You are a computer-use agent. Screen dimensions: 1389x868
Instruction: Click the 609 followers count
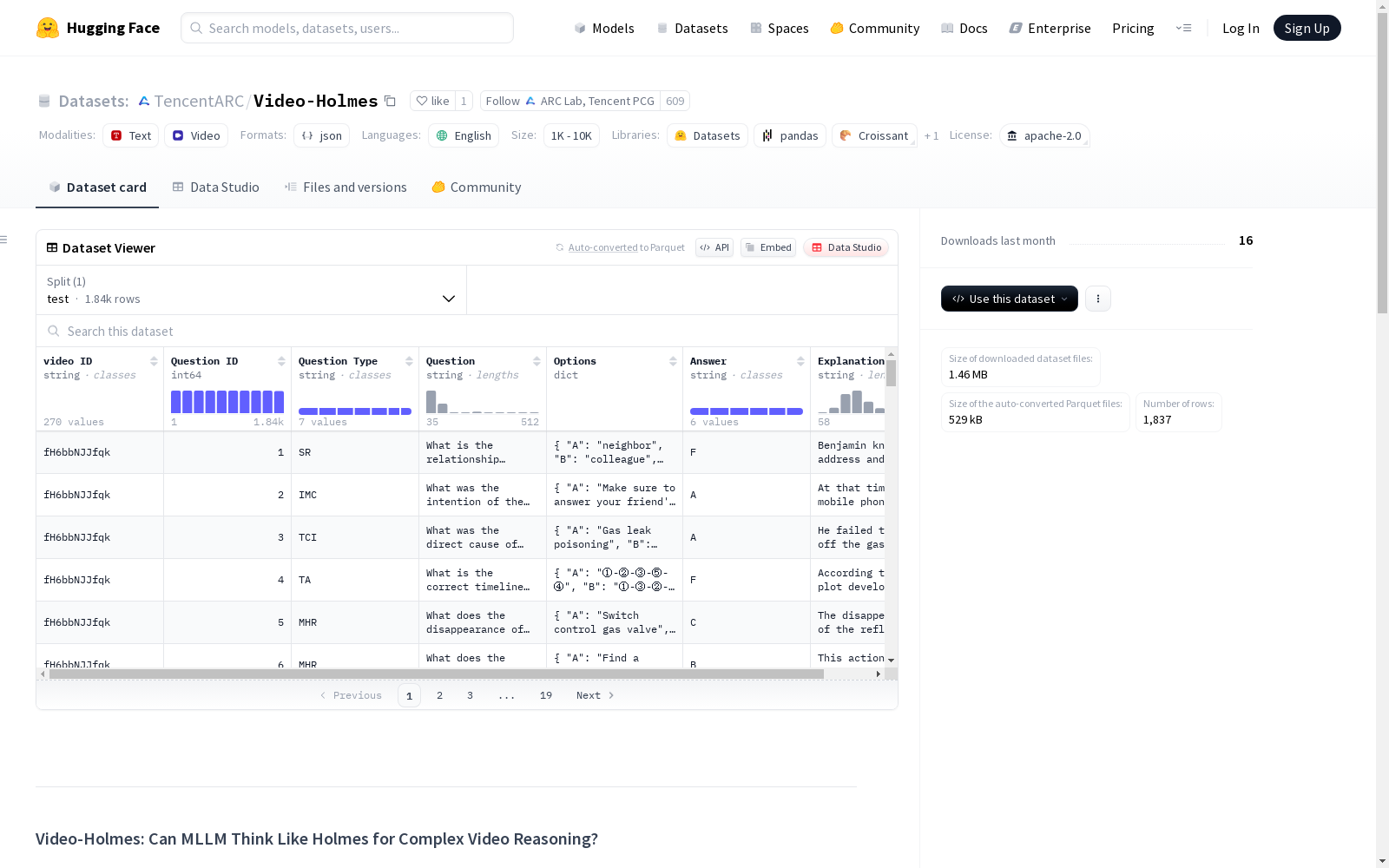coord(675,101)
